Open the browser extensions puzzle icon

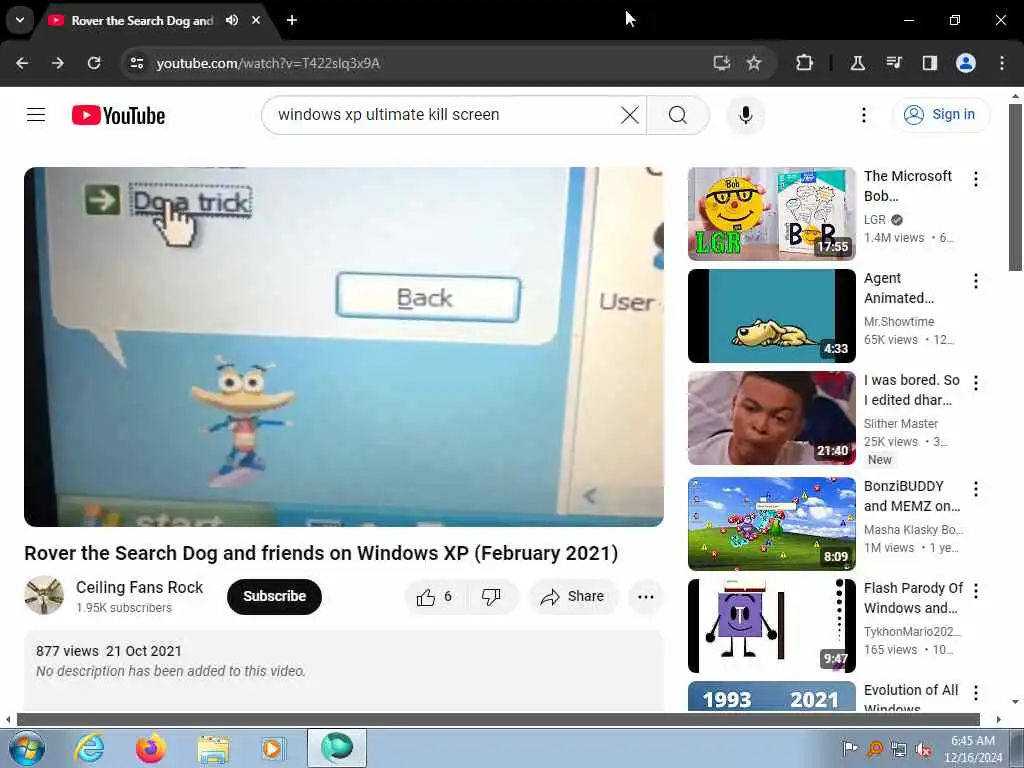coord(805,63)
